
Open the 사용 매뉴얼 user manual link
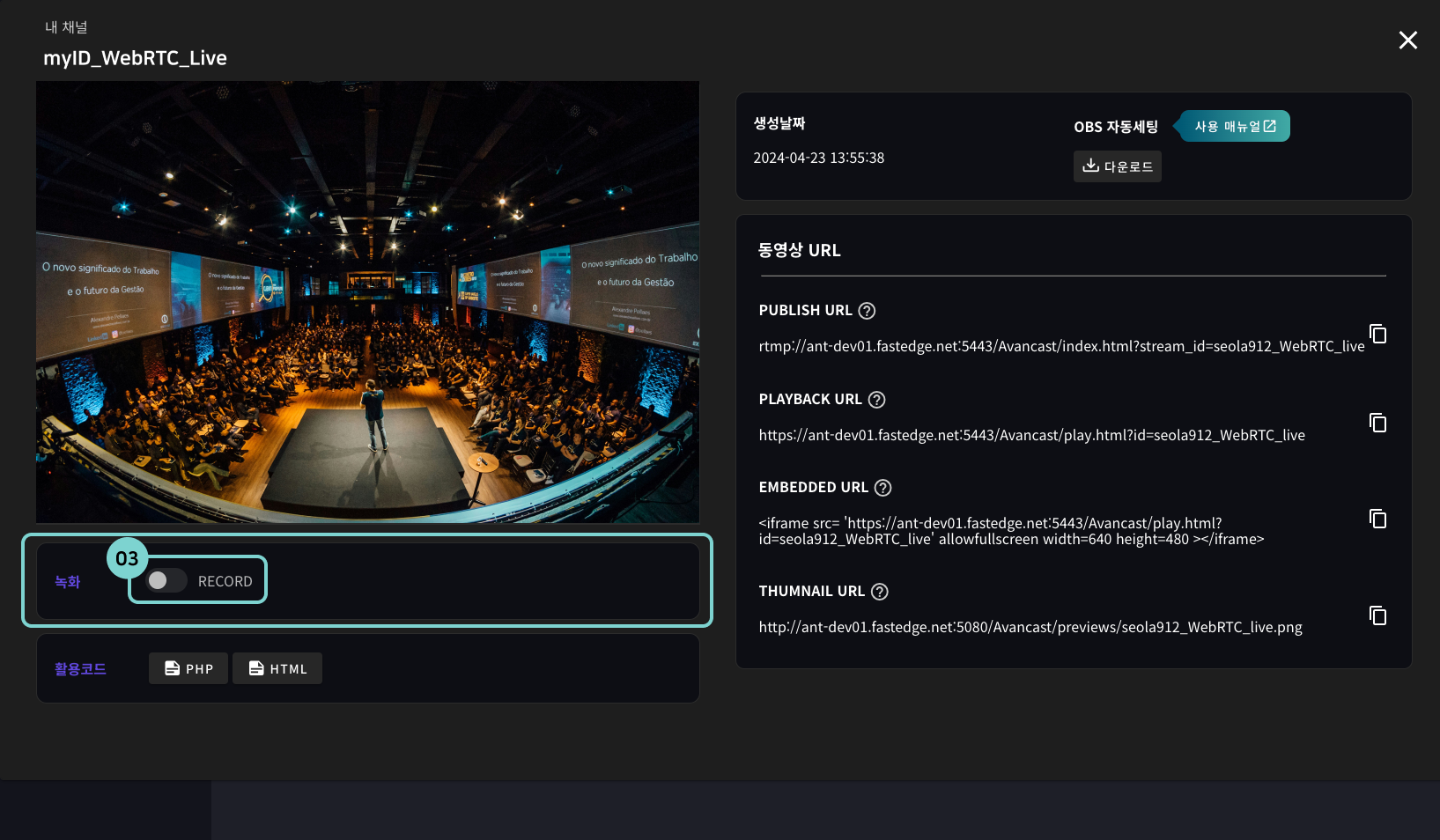click(x=1235, y=126)
